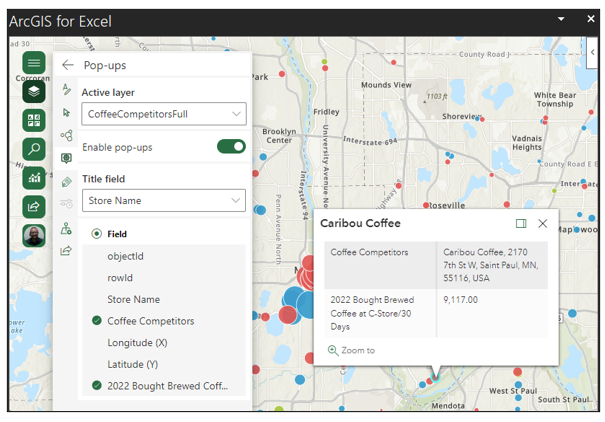Toggle the Field select-all radio button
The image size is (605, 422).
[x=96, y=234]
